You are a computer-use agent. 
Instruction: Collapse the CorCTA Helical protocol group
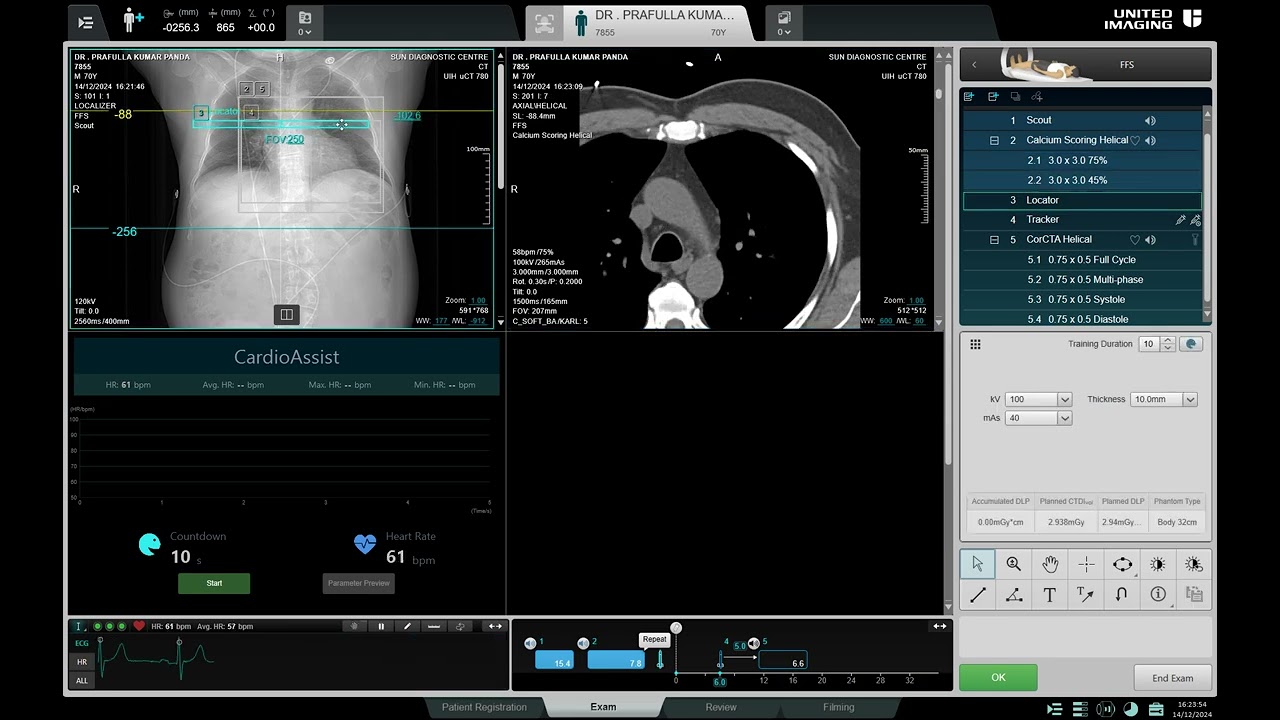pos(994,240)
